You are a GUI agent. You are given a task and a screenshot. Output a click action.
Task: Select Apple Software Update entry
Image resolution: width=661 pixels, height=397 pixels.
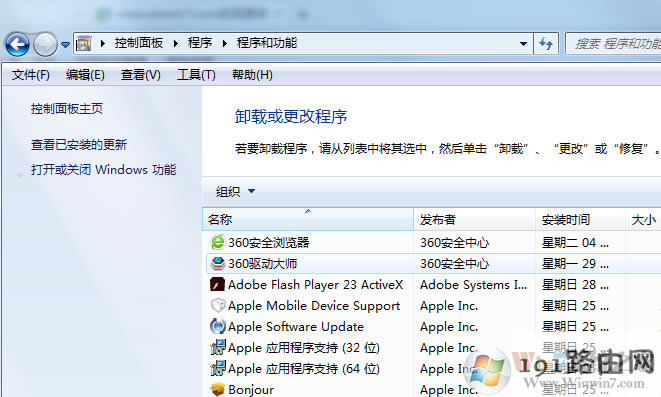point(296,327)
